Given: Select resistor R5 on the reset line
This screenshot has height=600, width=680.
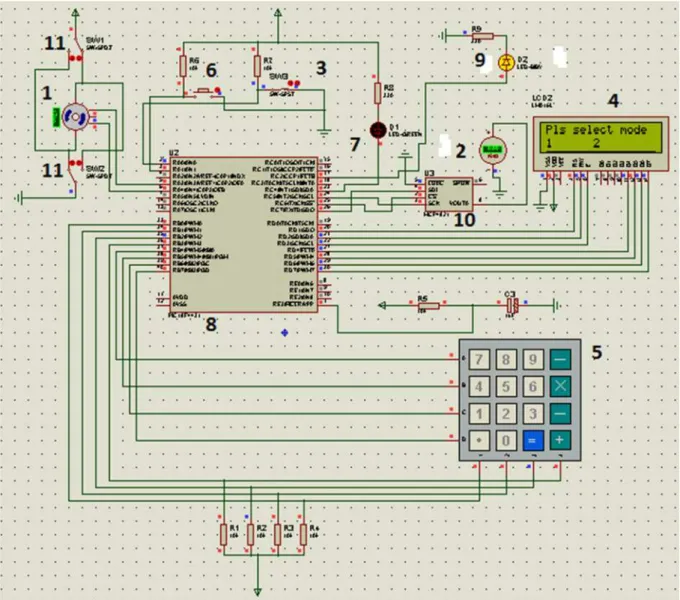Looking at the screenshot, I should pyautogui.click(x=428, y=306).
